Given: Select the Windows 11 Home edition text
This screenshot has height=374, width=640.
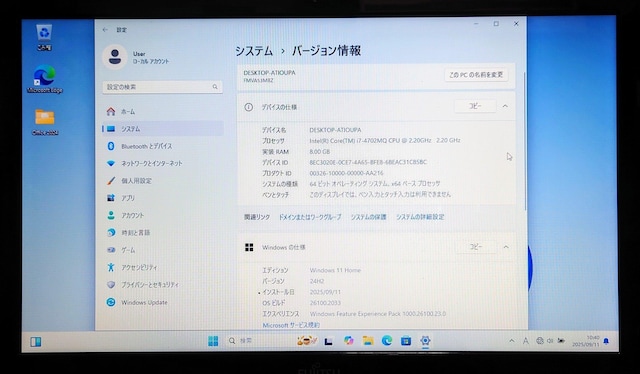Looking at the screenshot, I should (x=335, y=270).
